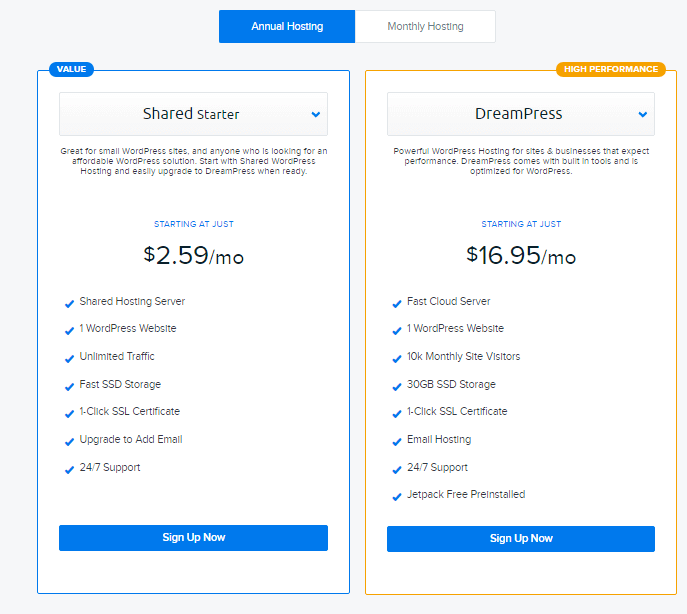Click the checkmark beside Shared Hosting Server
687x614 pixels.
(69, 303)
